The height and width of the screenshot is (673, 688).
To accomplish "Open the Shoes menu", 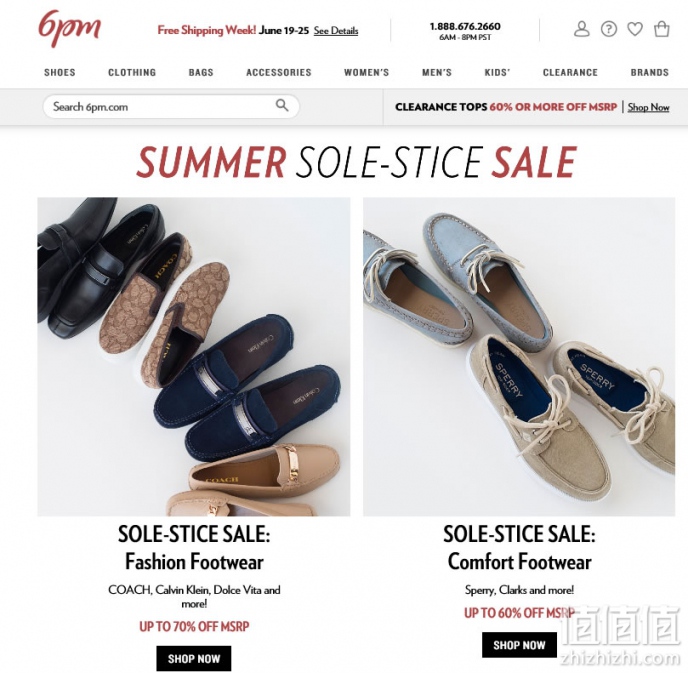I will pyautogui.click(x=60, y=72).
